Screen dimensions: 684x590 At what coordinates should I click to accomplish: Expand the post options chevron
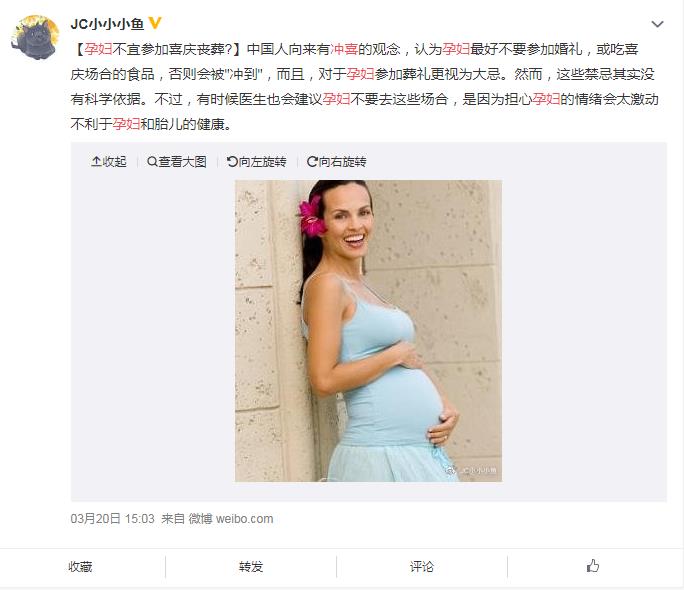point(657,24)
